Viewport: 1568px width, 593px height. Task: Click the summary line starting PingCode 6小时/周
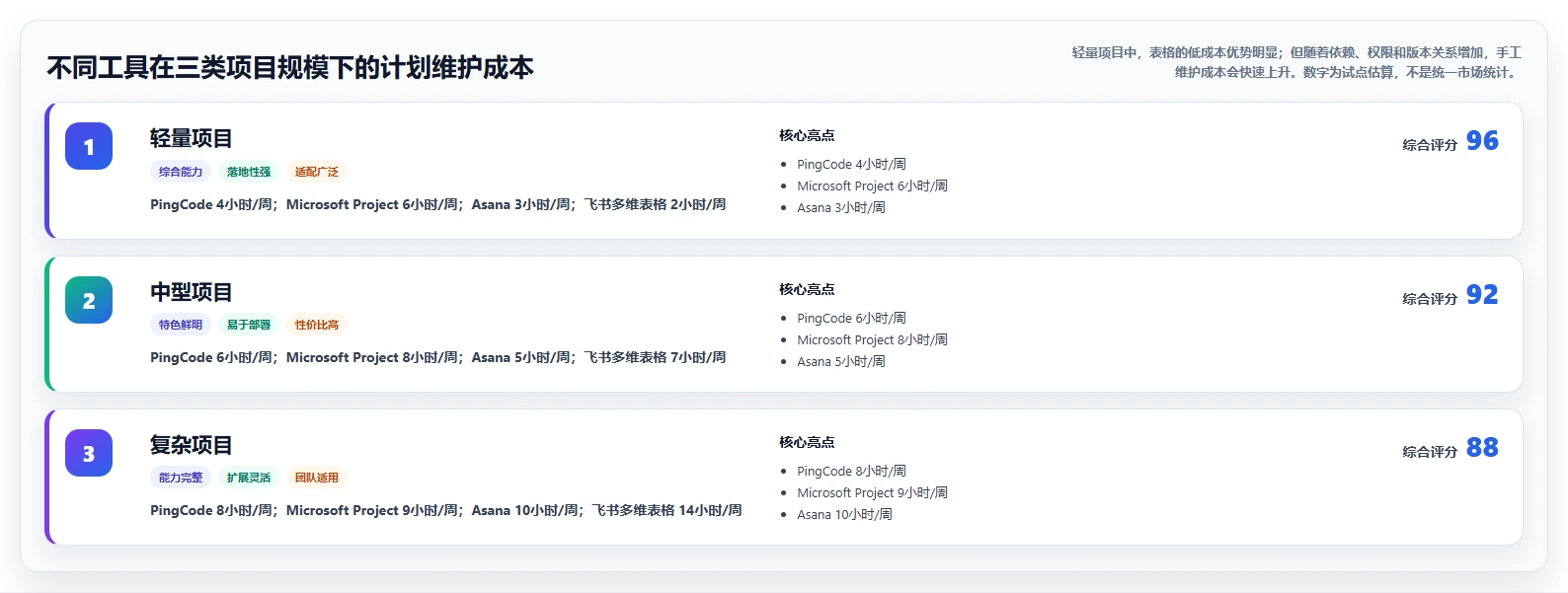(x=437, y=357)
